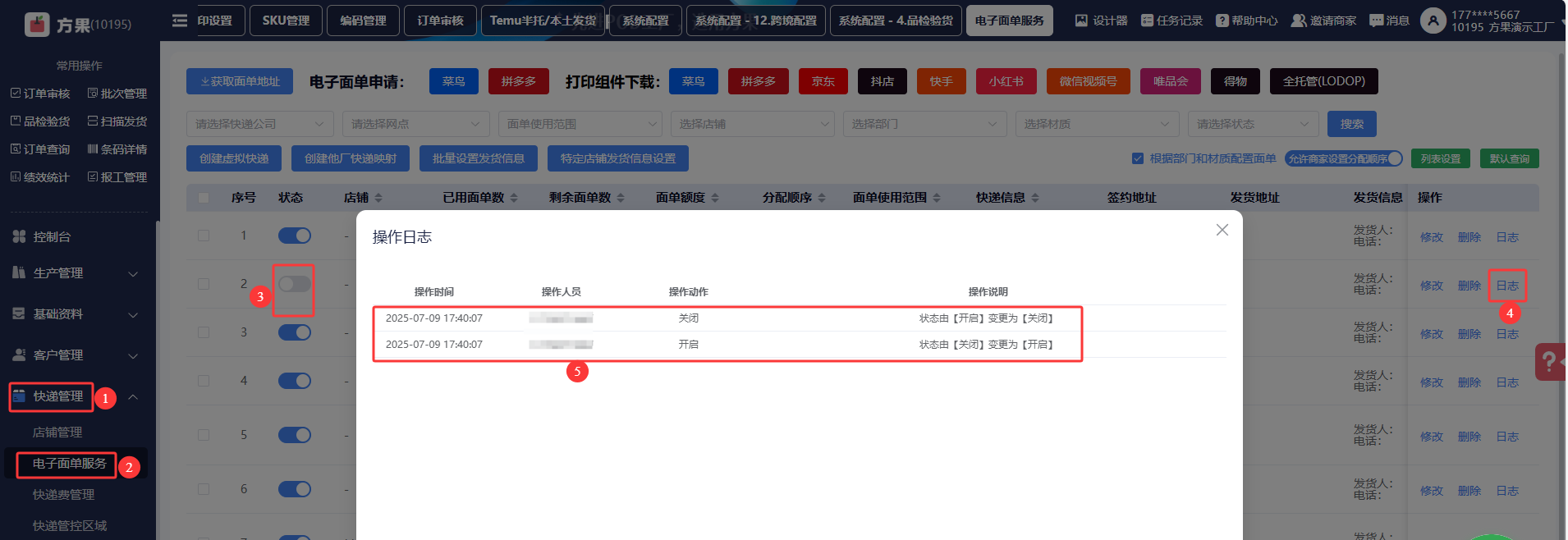The width and height of the screenshot is (1568, 540).
Task: Enable the status switch for row 2
Action: point(295,284)
